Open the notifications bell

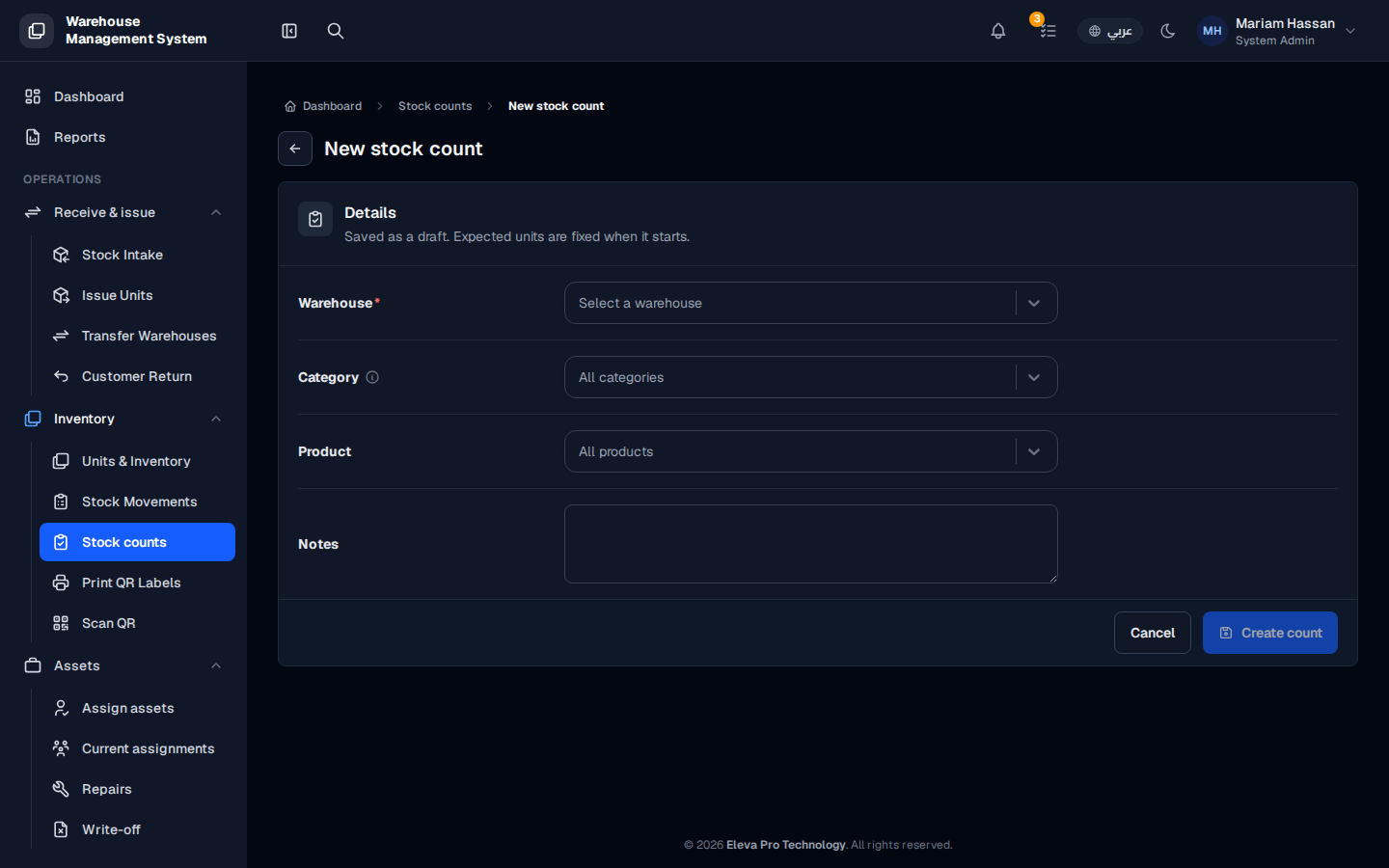tap(998, 31)
